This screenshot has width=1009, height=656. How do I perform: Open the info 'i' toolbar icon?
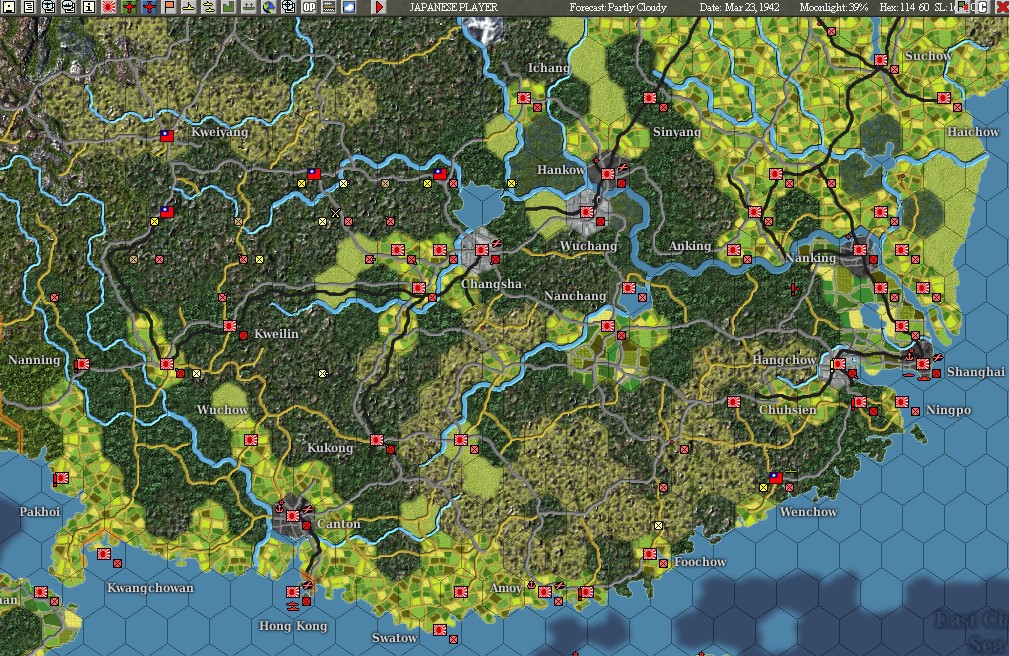(89, 7)
